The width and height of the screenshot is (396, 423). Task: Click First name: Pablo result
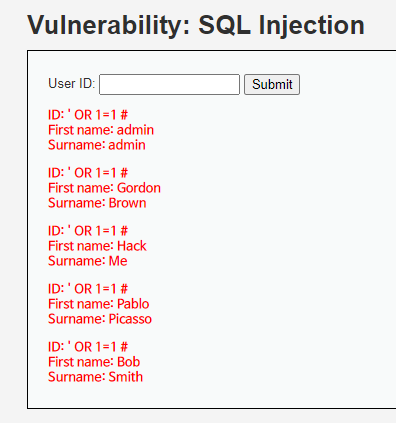click(x=99, y=304)
